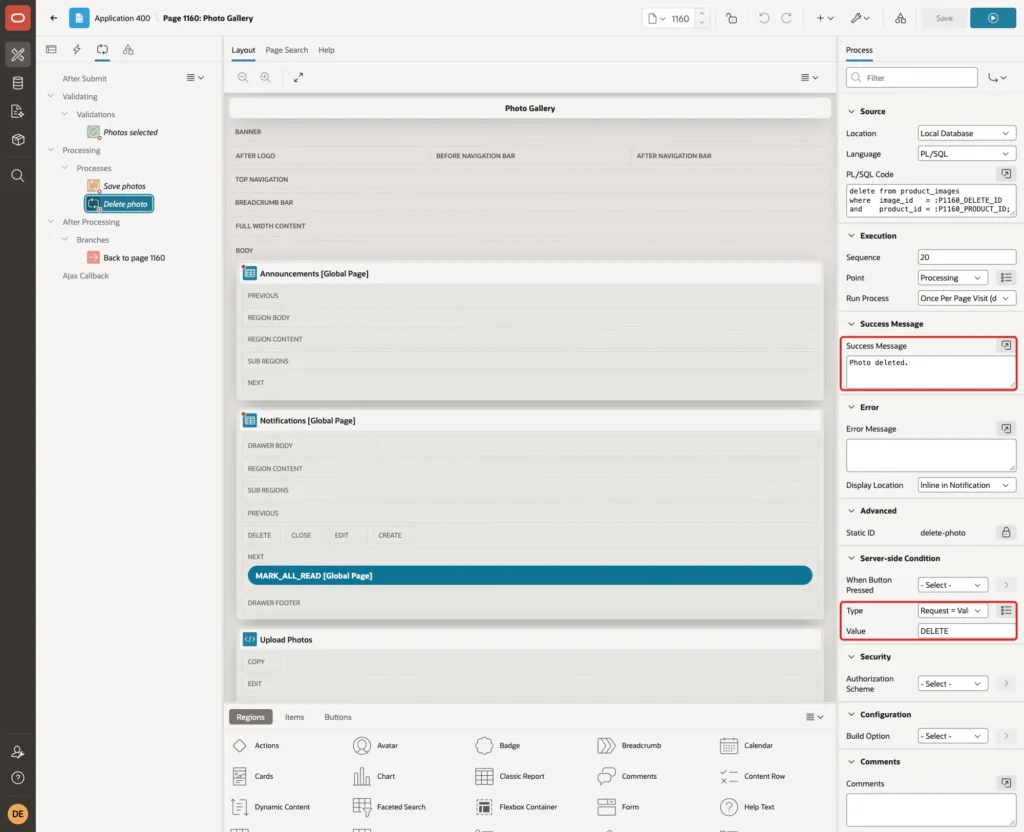Open the Location dropdown
Image resolution: width=1024 pixels, height=832 pixels.
[966, 133]
